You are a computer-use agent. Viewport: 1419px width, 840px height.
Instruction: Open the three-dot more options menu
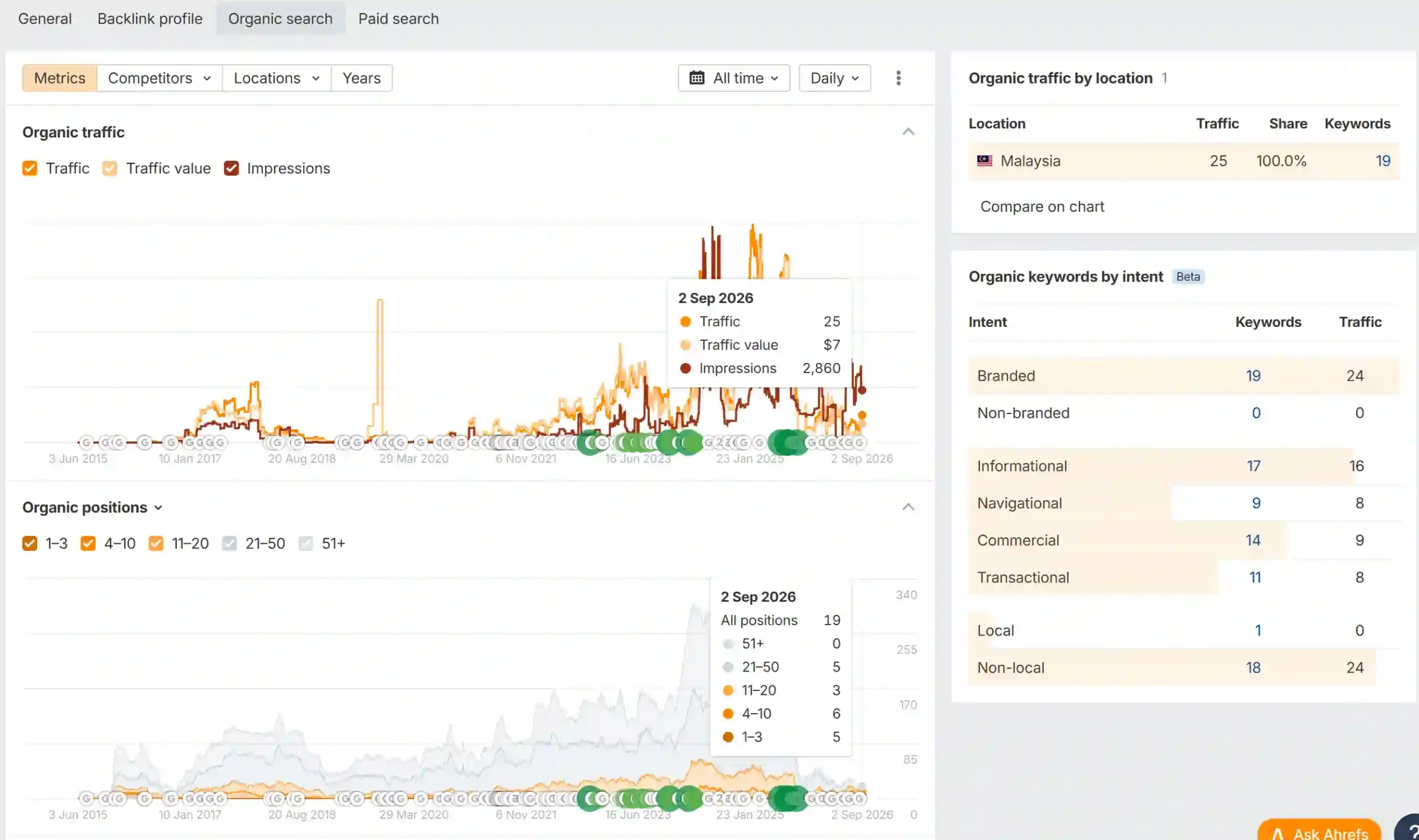[x=898, y=78]
